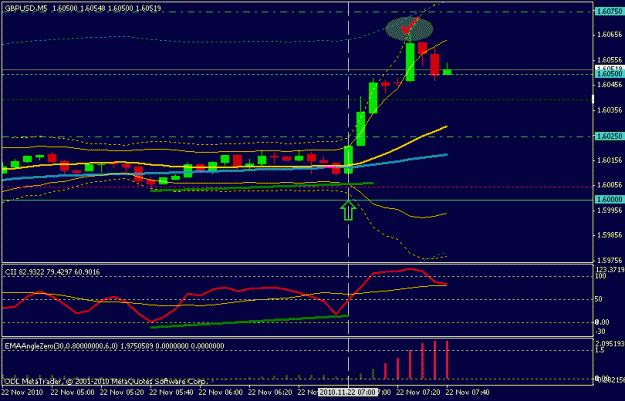Click the 22 Nov 06:00 time label
The height and width of the screenshot is (401, 625).
click(x=221, y=393)
